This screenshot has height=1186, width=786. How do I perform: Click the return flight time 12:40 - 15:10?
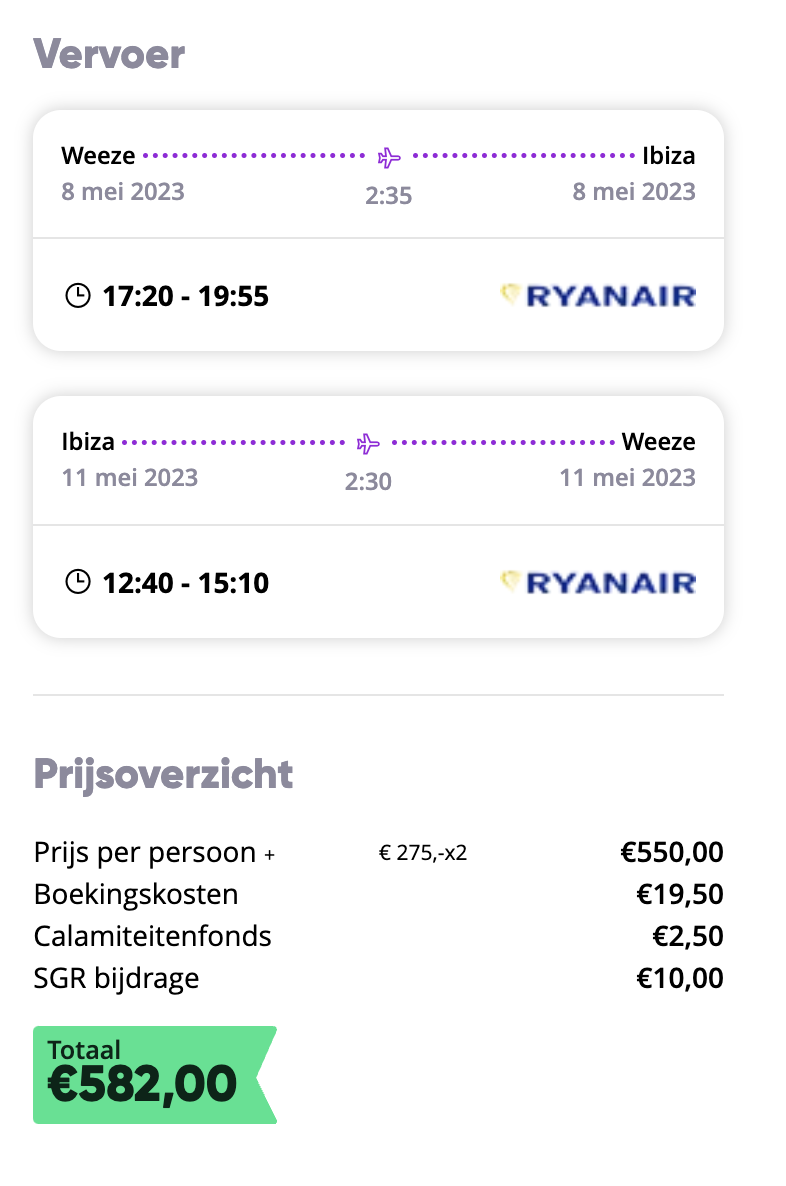pyautogui.click(x=185, y=582)
